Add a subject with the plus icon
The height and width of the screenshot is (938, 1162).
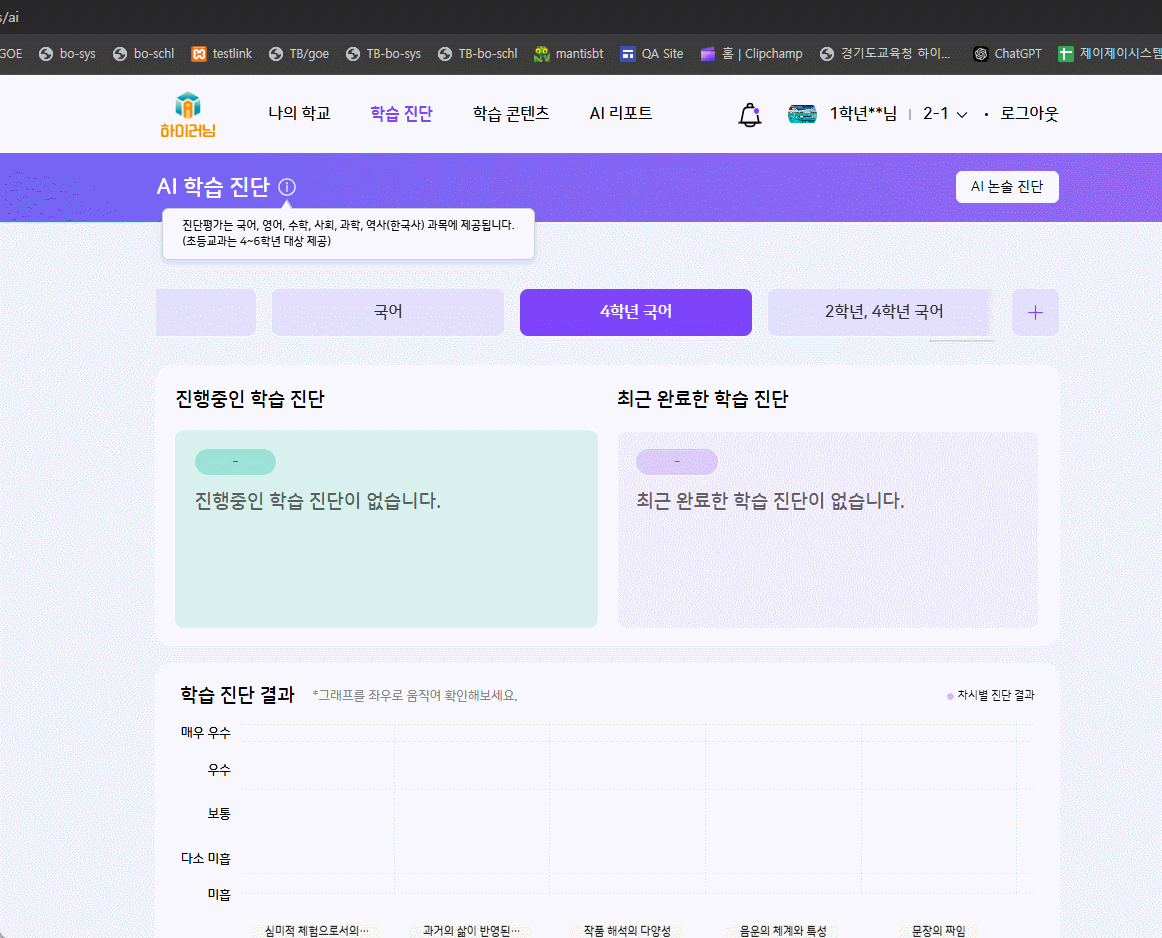pos(1035,313)
